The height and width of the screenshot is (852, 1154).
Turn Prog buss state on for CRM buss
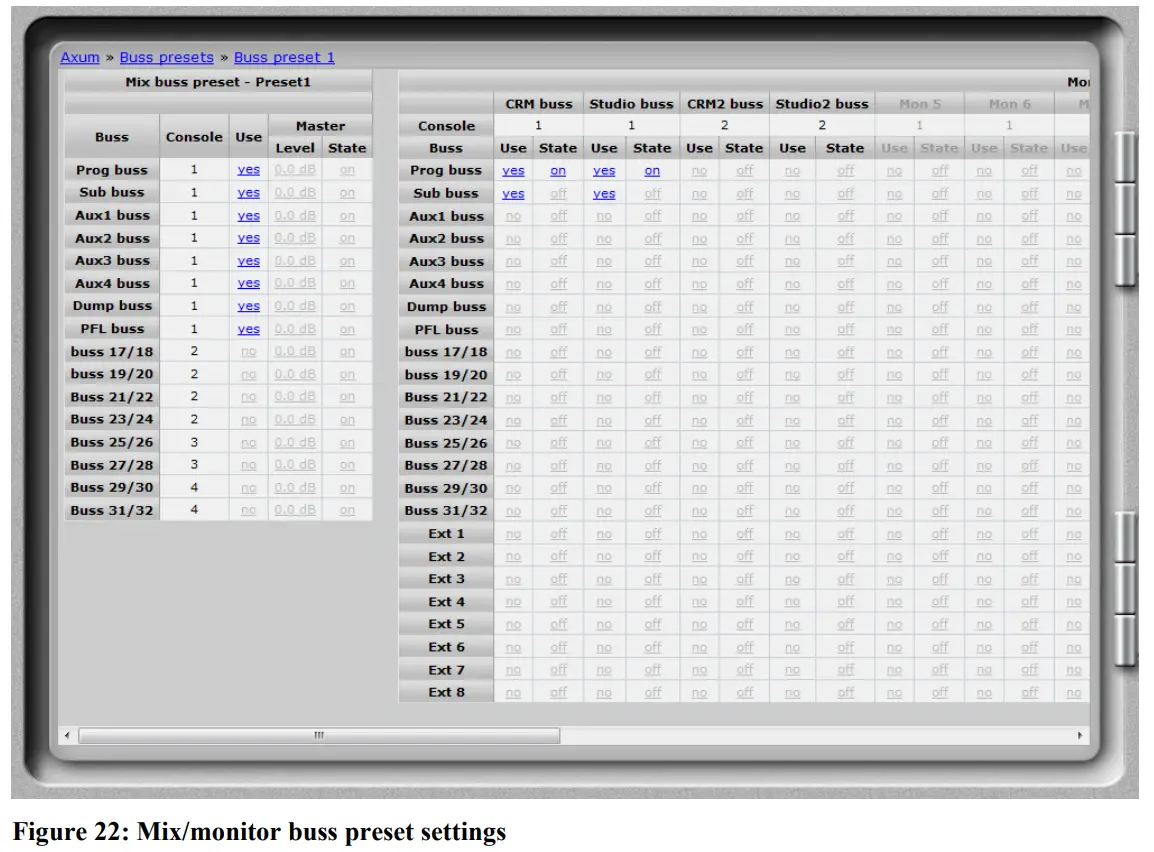pyautogui.click(x=557, y=170)
